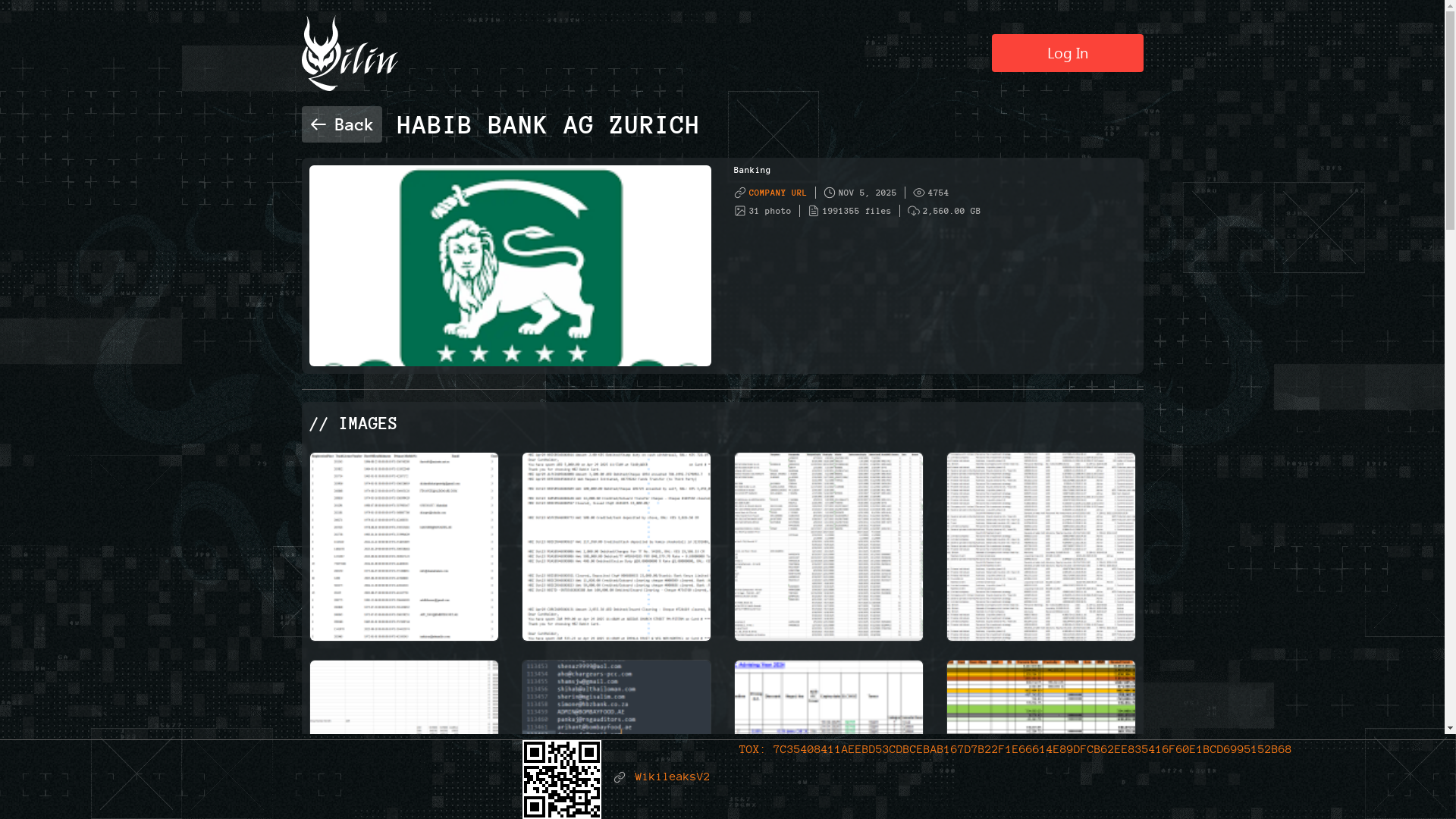
Task: Open the WikileaksV2 link
Action: pyautogui.click(x=672, y=777)
